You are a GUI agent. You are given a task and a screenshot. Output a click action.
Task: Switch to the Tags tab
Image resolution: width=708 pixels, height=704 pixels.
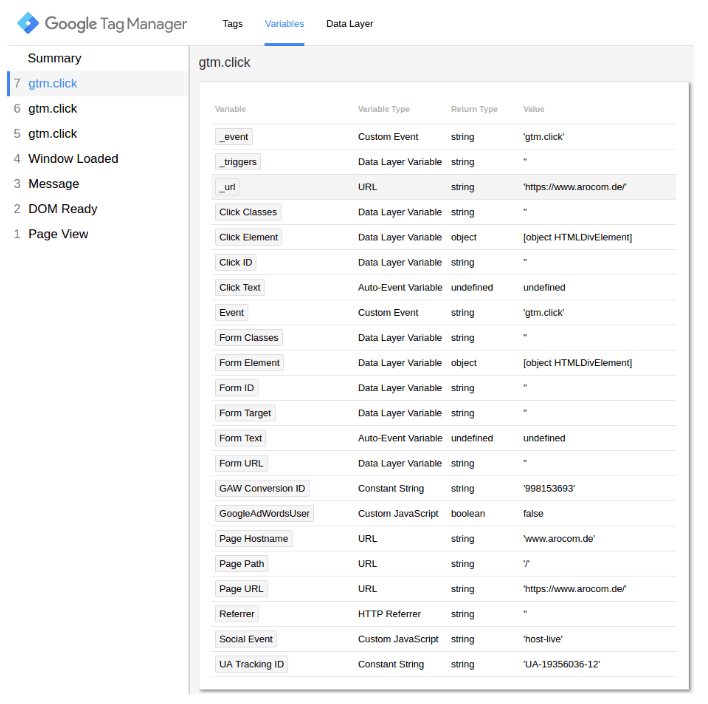coord(232,23)
